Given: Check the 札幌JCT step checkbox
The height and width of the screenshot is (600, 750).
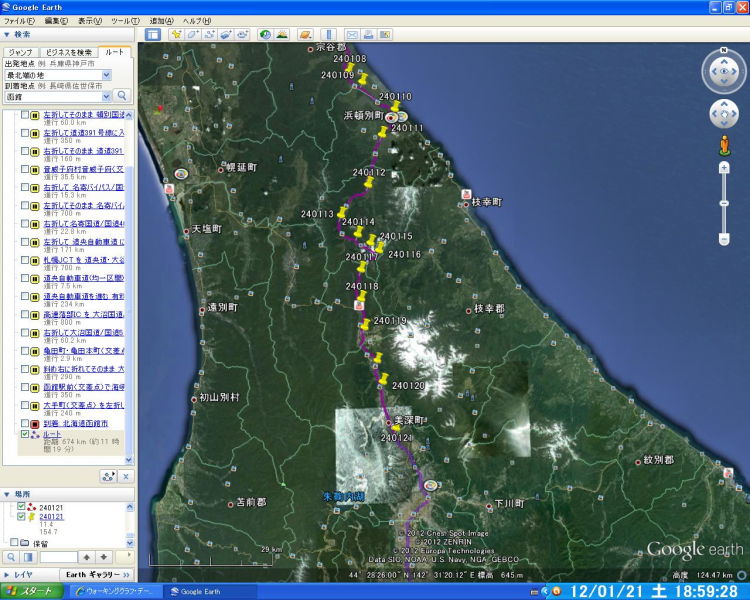Looking at the screenshot, I should [25, 260].
